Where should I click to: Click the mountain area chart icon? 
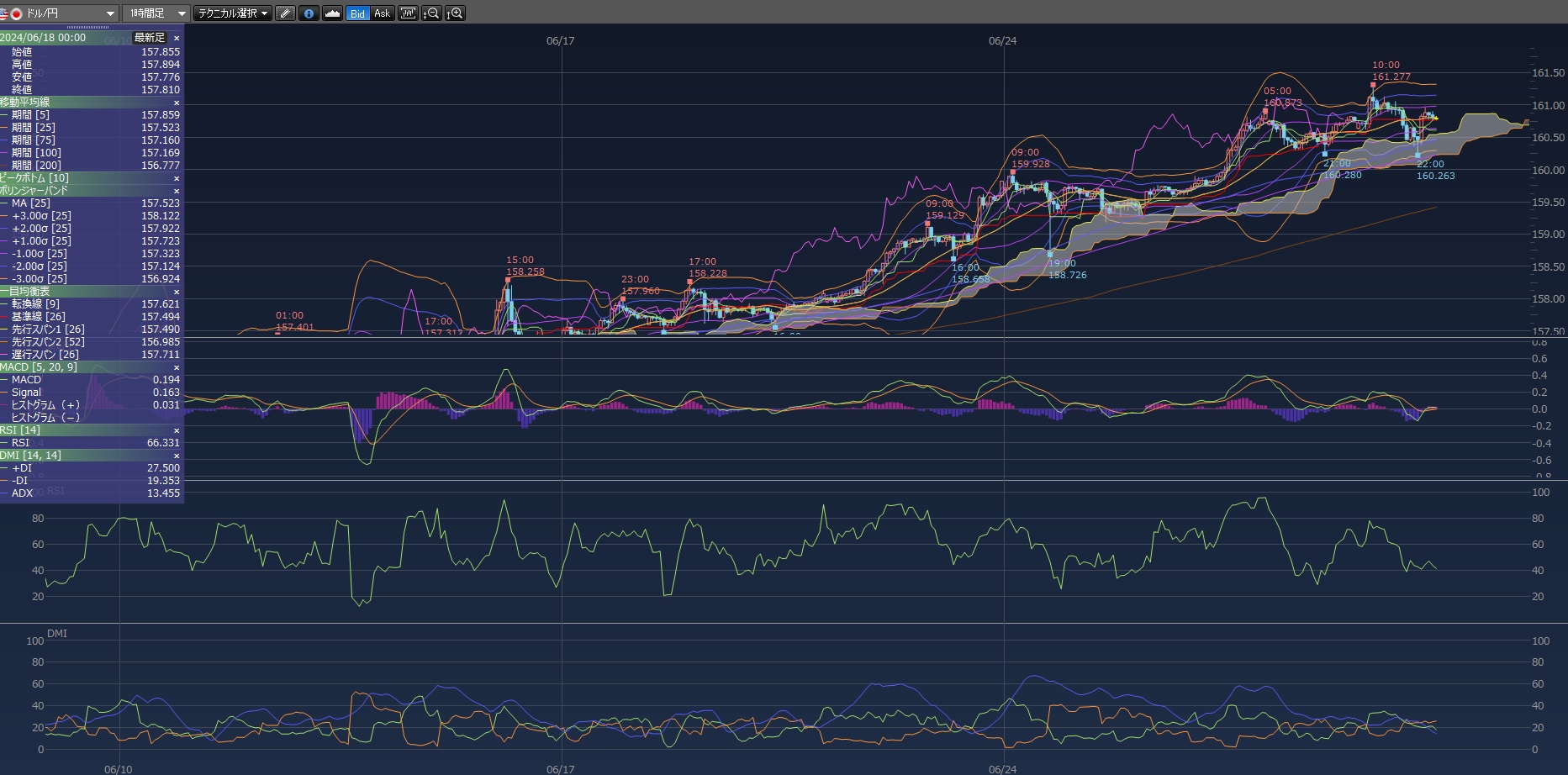333,13
